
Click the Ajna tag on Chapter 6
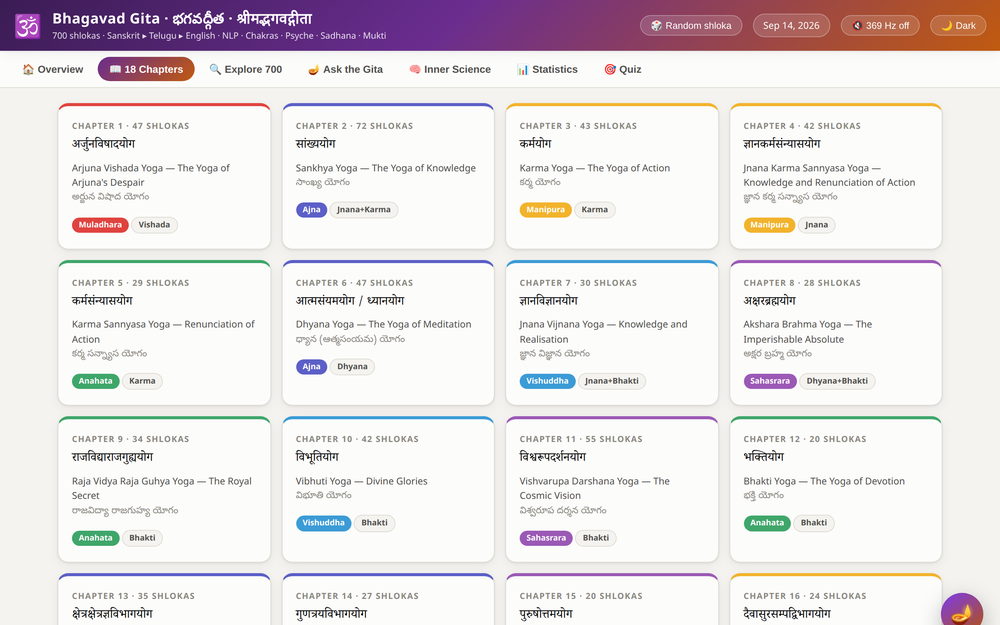pyautogui.click(x=311, y=367)
